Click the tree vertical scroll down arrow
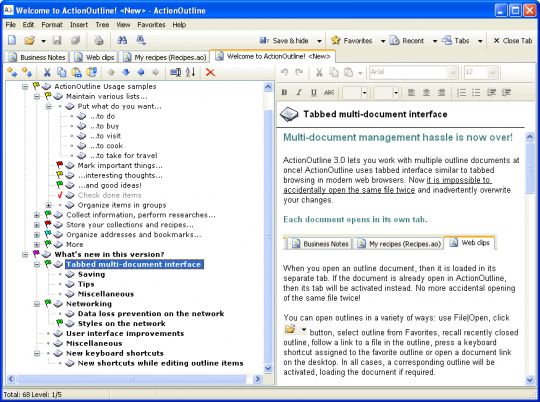This screenshot has height=402, width=540. pyautogui.click(x=268, y=368)
